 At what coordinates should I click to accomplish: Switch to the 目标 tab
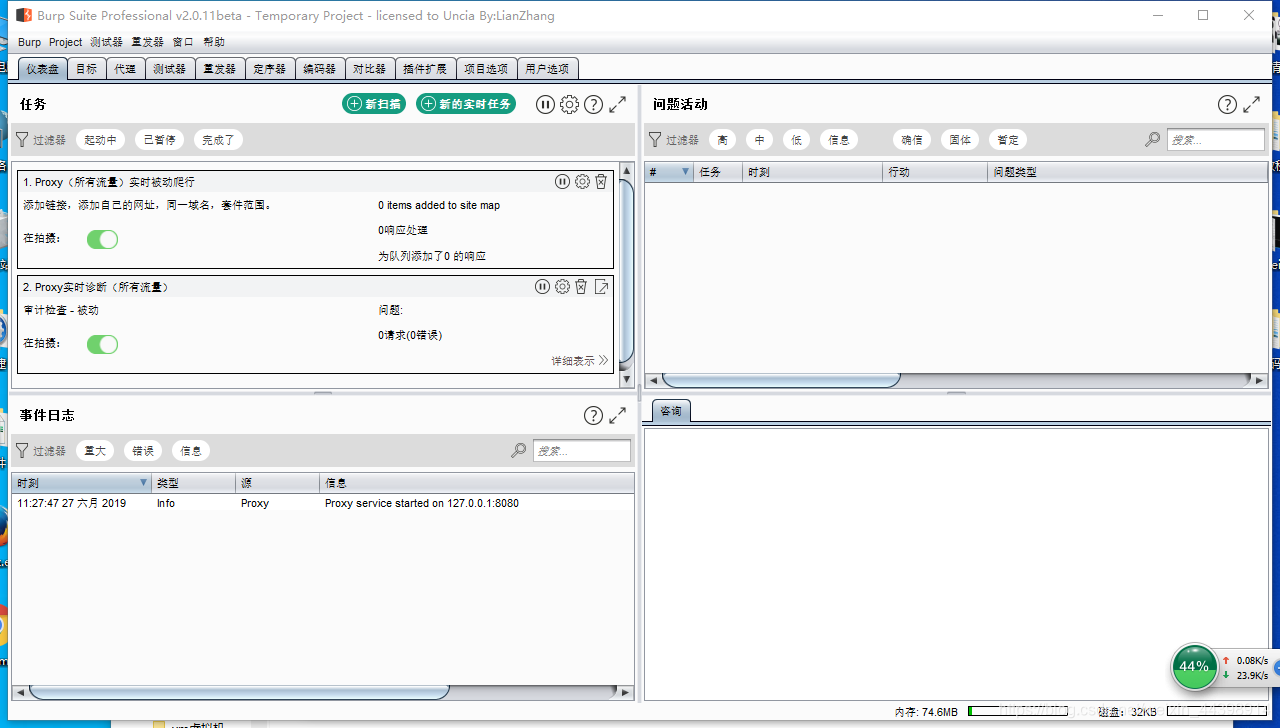87,69
